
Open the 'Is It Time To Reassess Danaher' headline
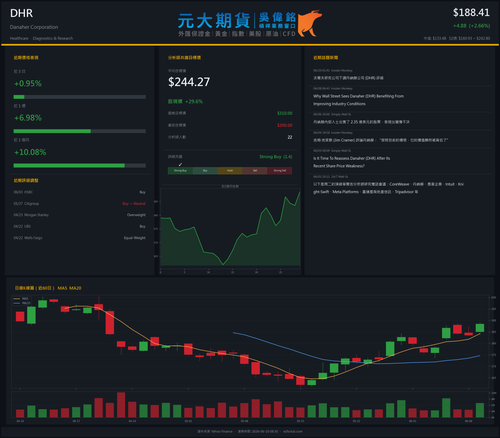352,162
